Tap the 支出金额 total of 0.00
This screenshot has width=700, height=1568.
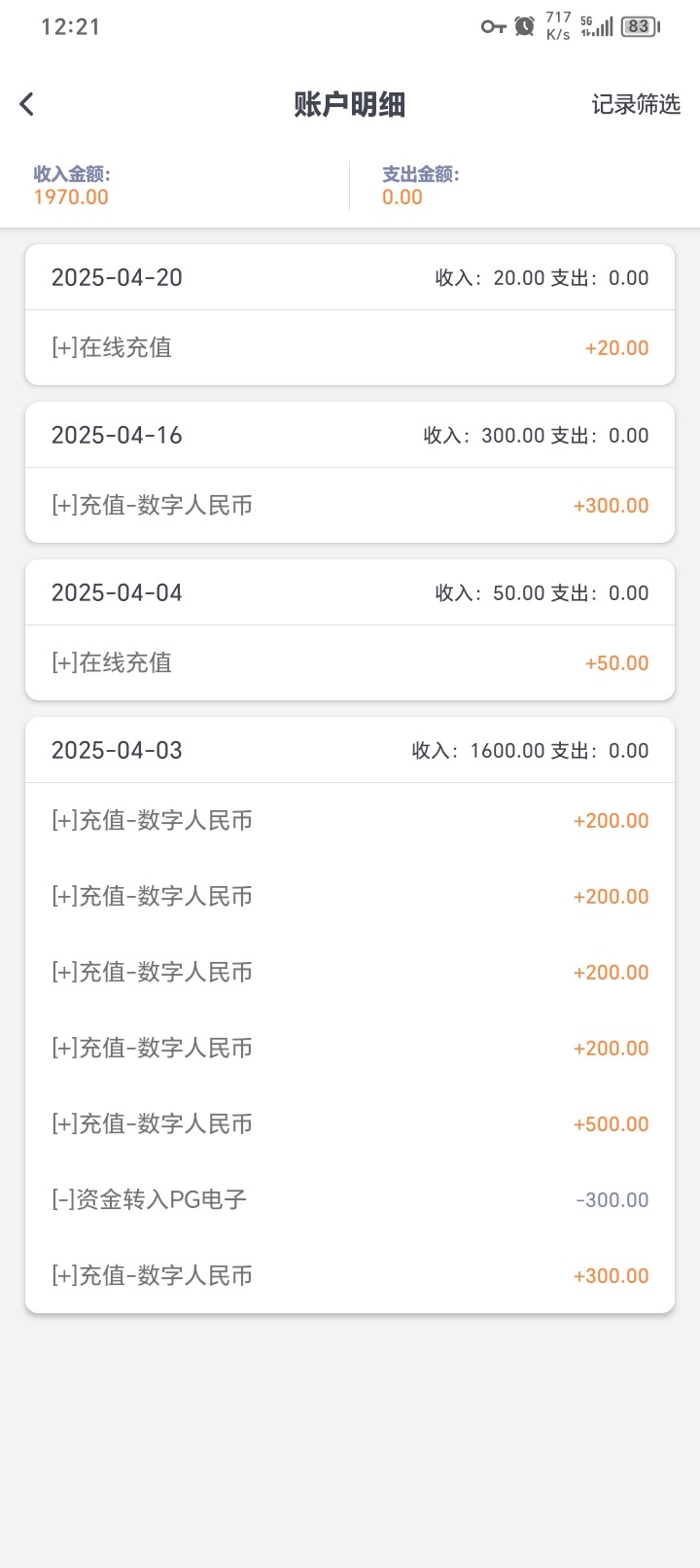click(x=402, y=197)
